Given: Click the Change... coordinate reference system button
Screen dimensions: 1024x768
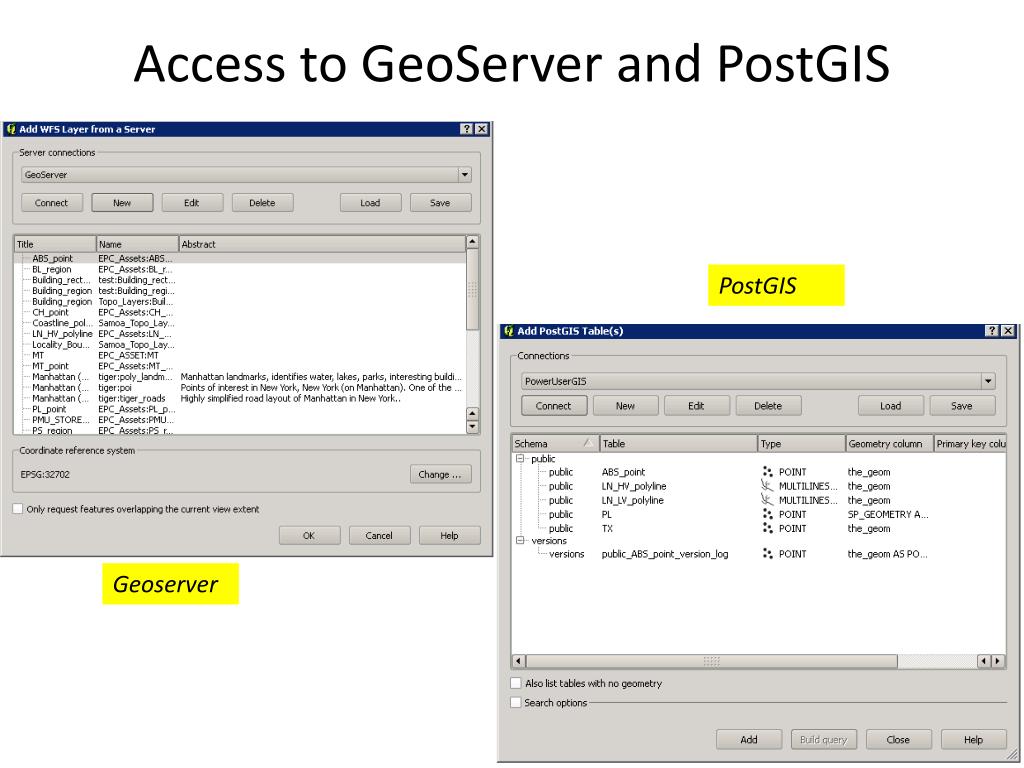Looking at the screenshot, I should pos(441,475).
